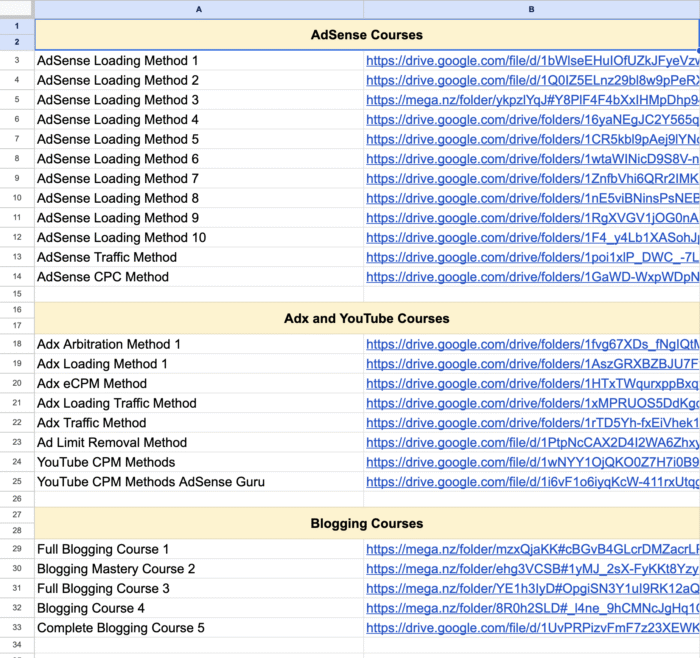Screen dimensions: 700x658
Task: Open the Adx Loading Traffic Method link
Action: (533, 403)
